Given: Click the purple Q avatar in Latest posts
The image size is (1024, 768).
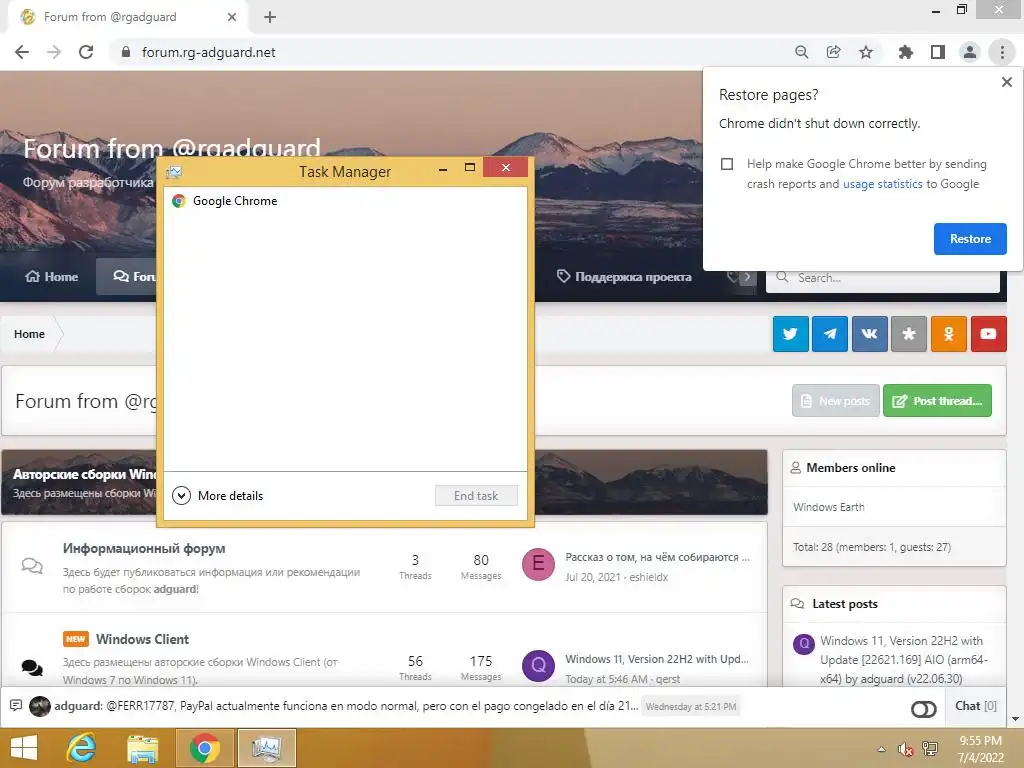Looking at the screenshot, I should point(803,644).
